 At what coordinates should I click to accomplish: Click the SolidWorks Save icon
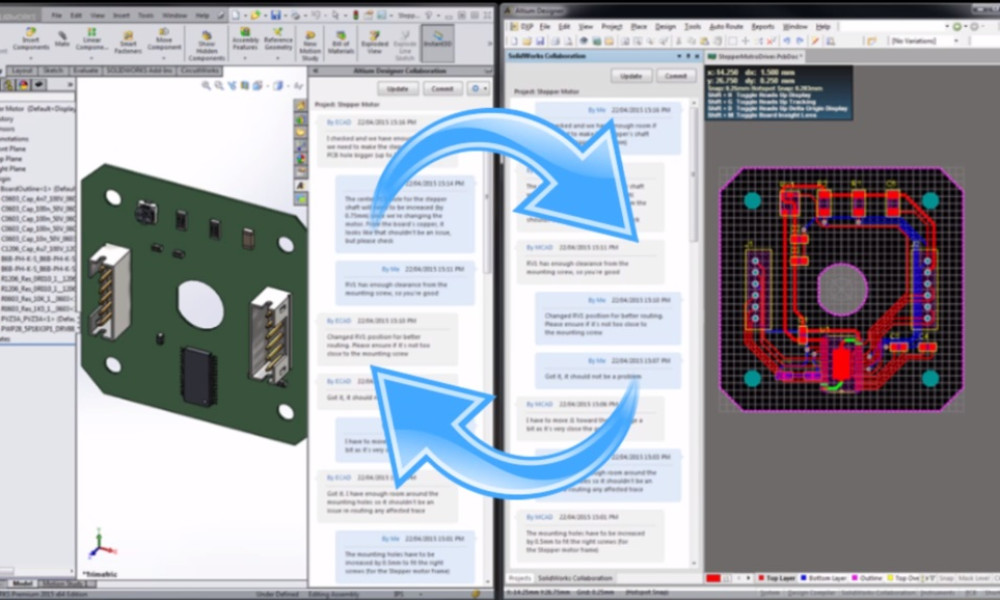(x=276, y=15)
